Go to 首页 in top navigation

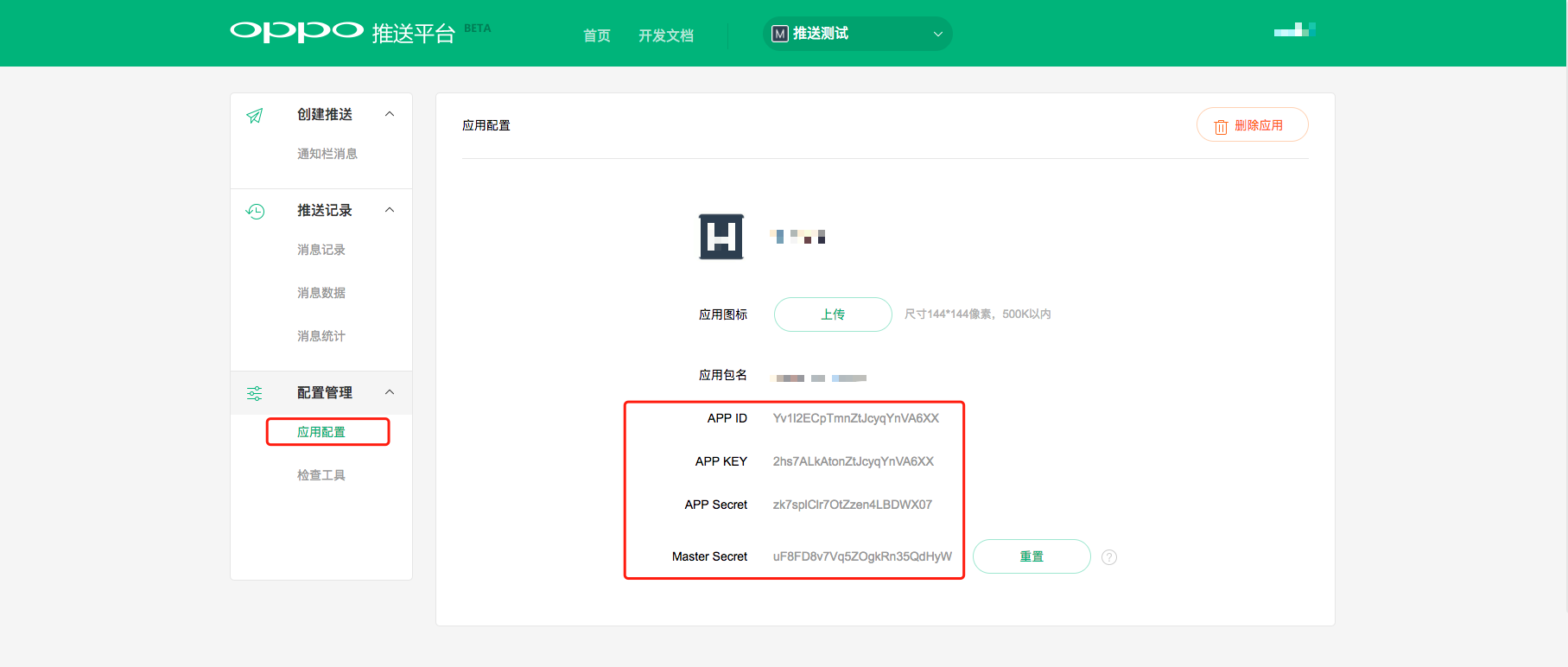tap(597, 35)
